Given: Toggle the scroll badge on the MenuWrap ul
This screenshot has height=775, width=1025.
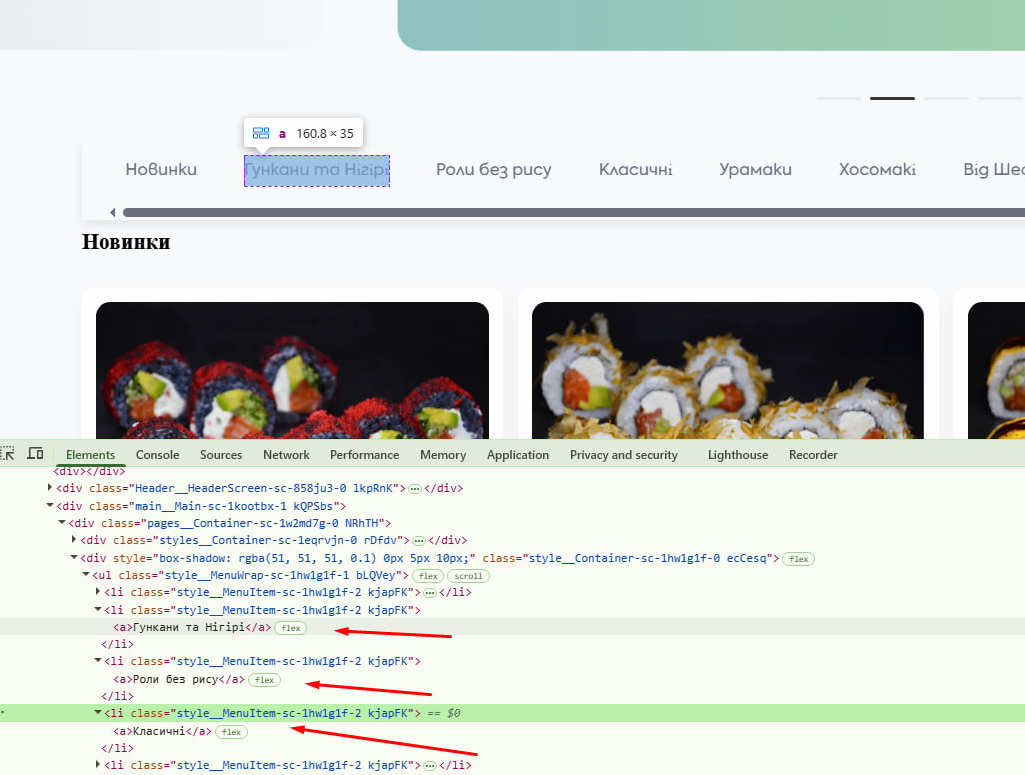Looking at the screenshot, I should click(468, 576).
